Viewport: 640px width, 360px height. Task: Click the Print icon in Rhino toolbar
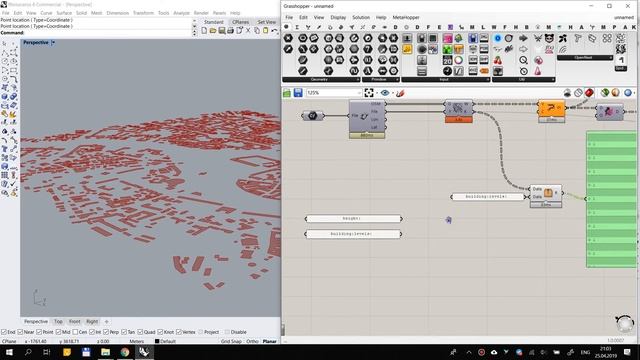tap(230, 31)
